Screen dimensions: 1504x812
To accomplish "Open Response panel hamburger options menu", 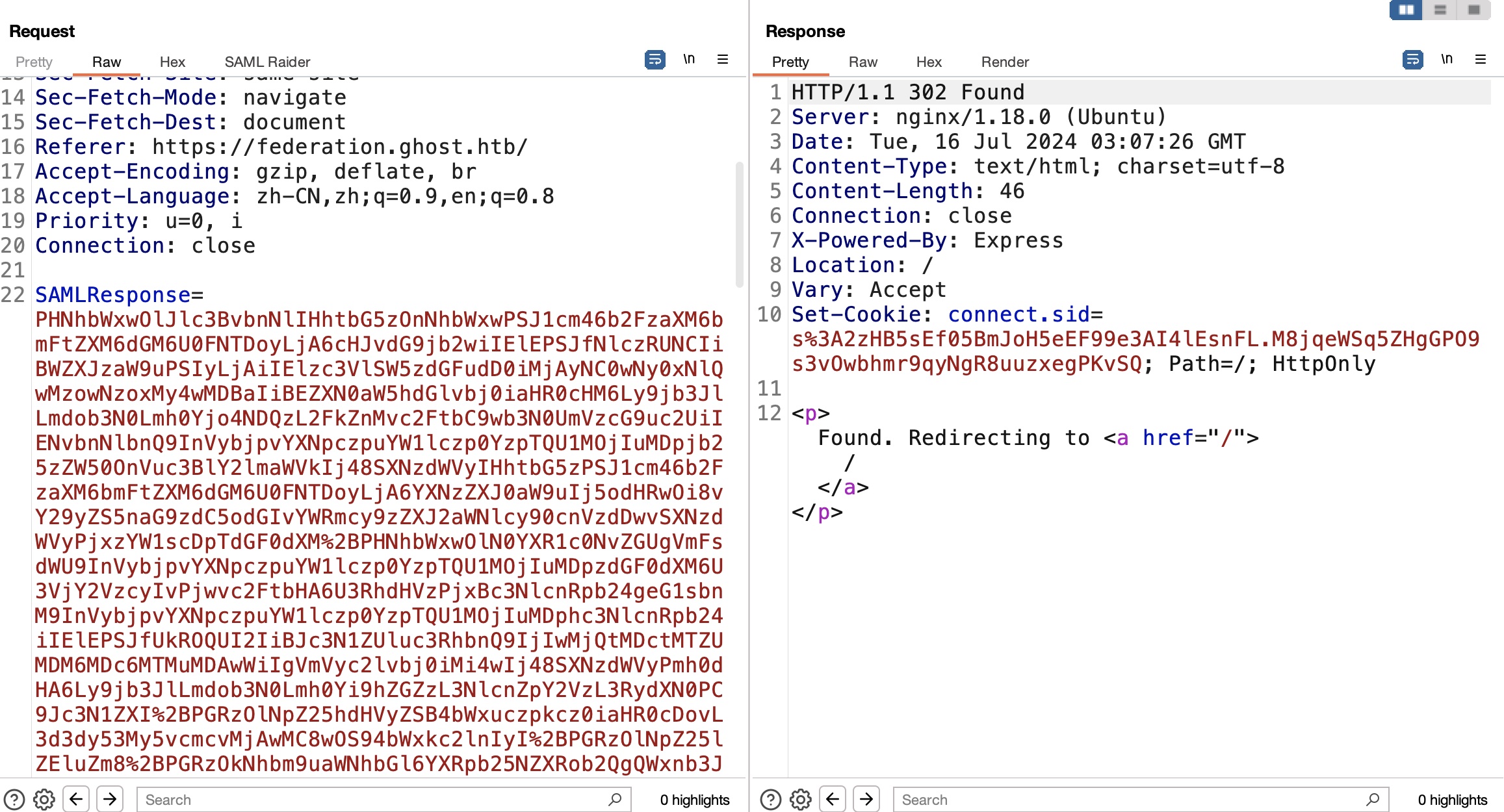I will tap(1481, 59).
